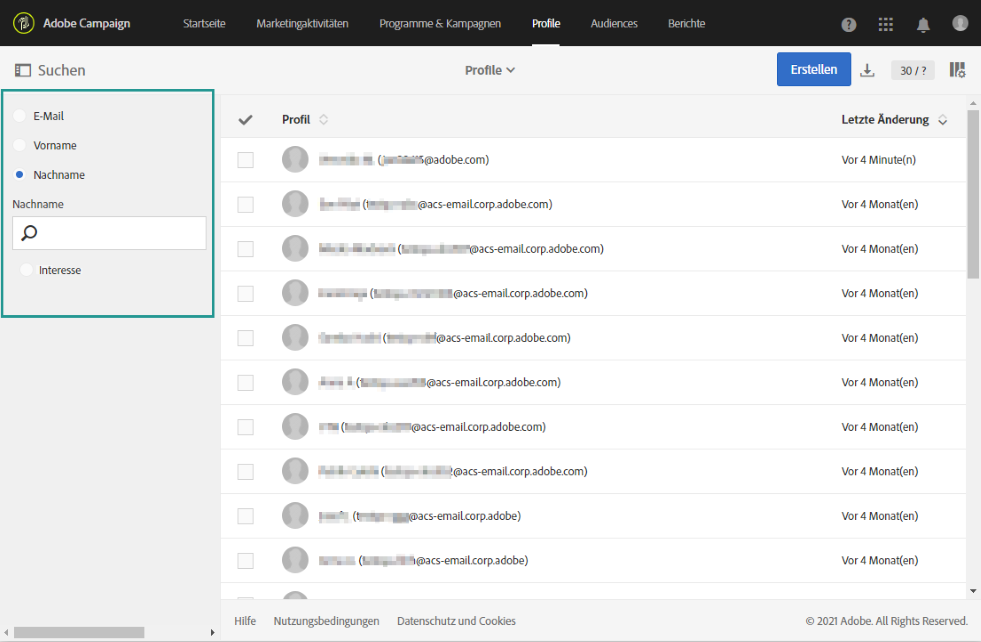
Task: Go to the Startseite tab
Action: tap(204, 23)
